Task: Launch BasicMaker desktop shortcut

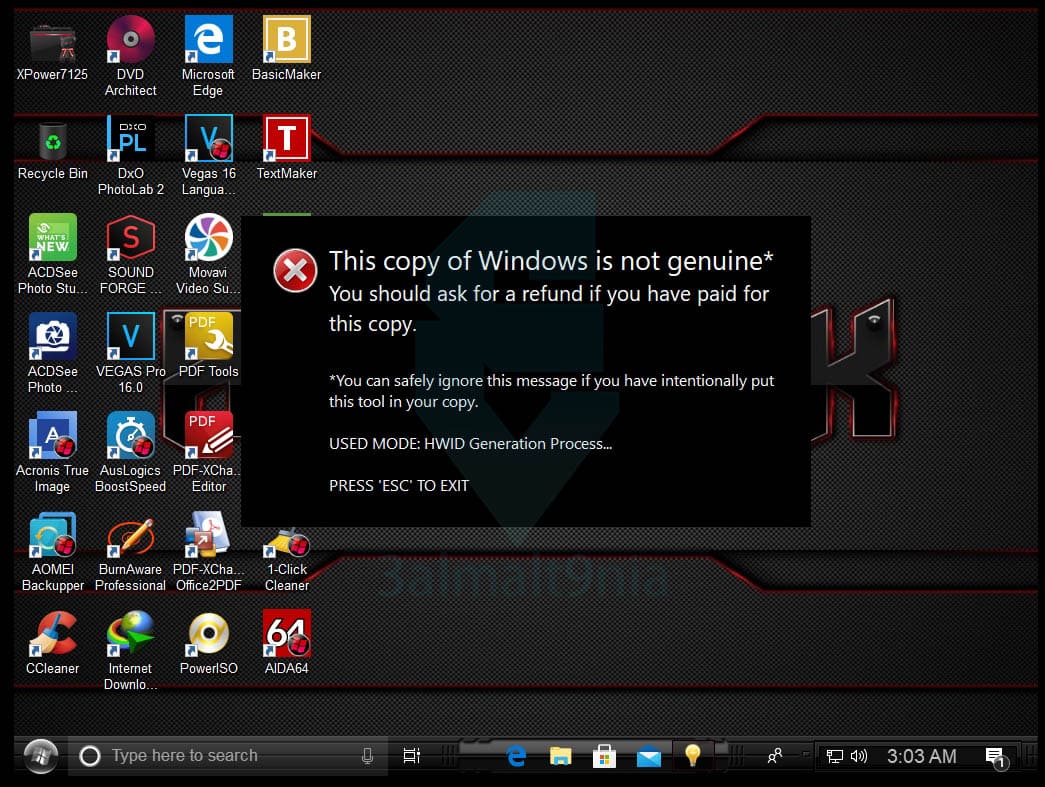Action: [x=287, y=40]
